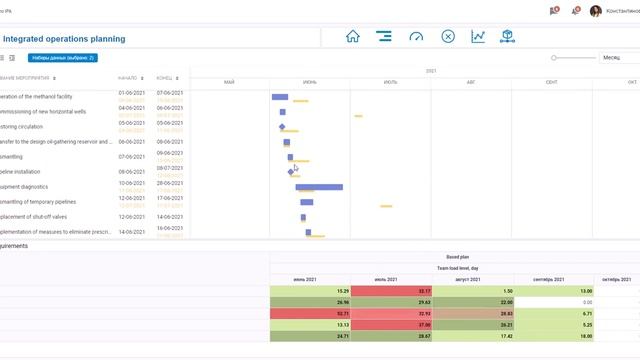This screenshot has height=360, width=640.
Task: Select the pipeline installation activity row
Action: click(x=94, y=172)
